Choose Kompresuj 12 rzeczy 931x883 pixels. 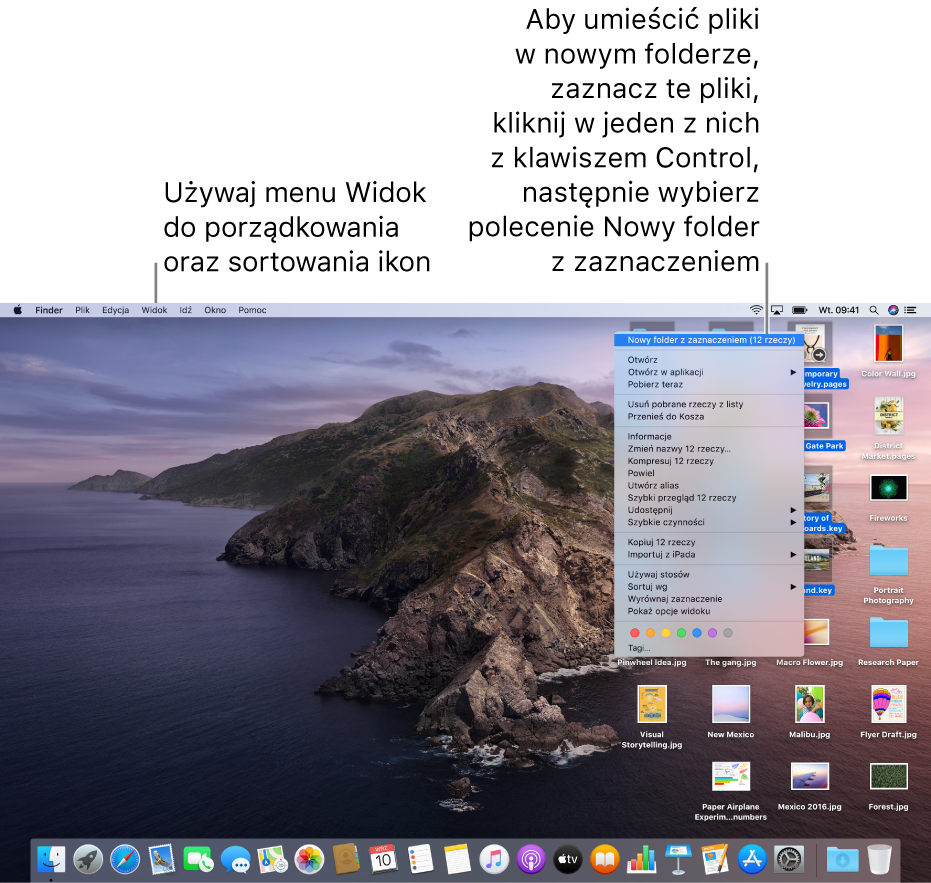[709, 461]
